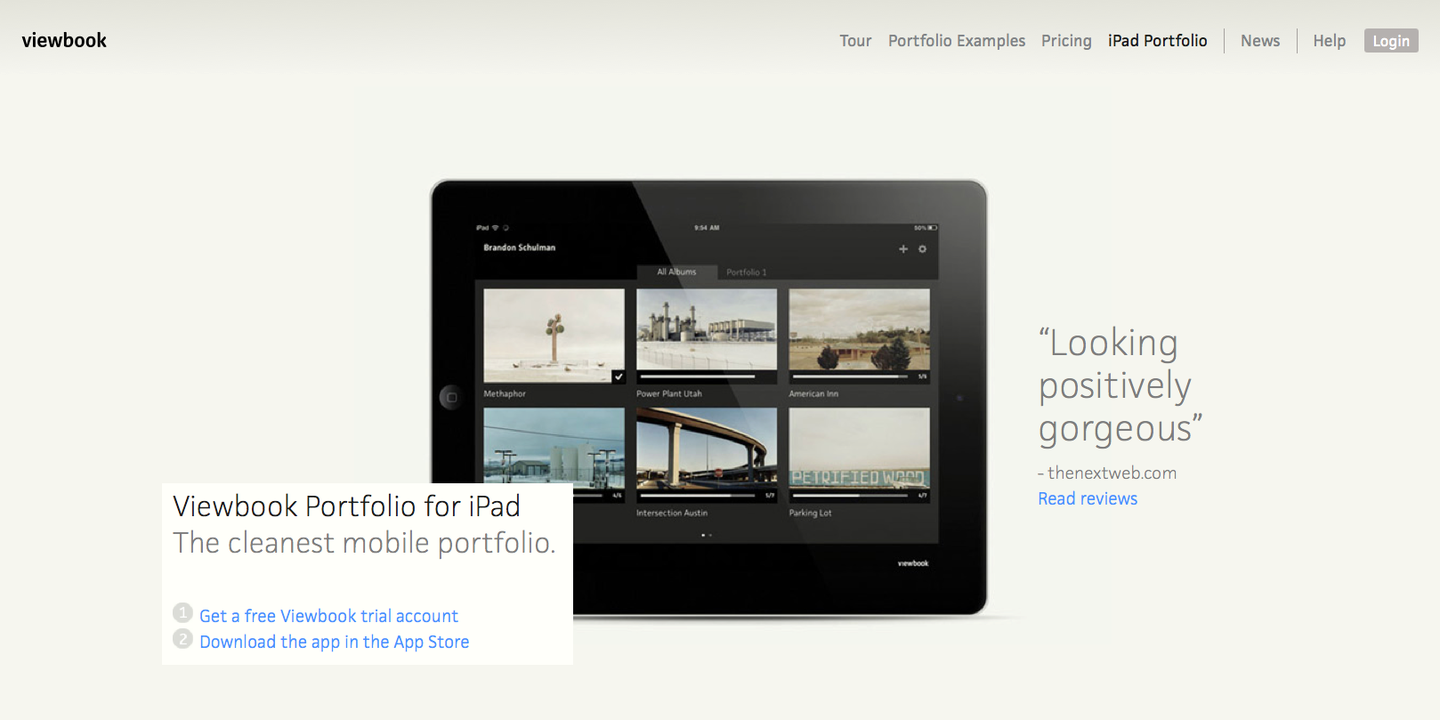The image size is (1440, 720).
Task: Click the checkmark on the Methaphor album
Action: (618, 377)
